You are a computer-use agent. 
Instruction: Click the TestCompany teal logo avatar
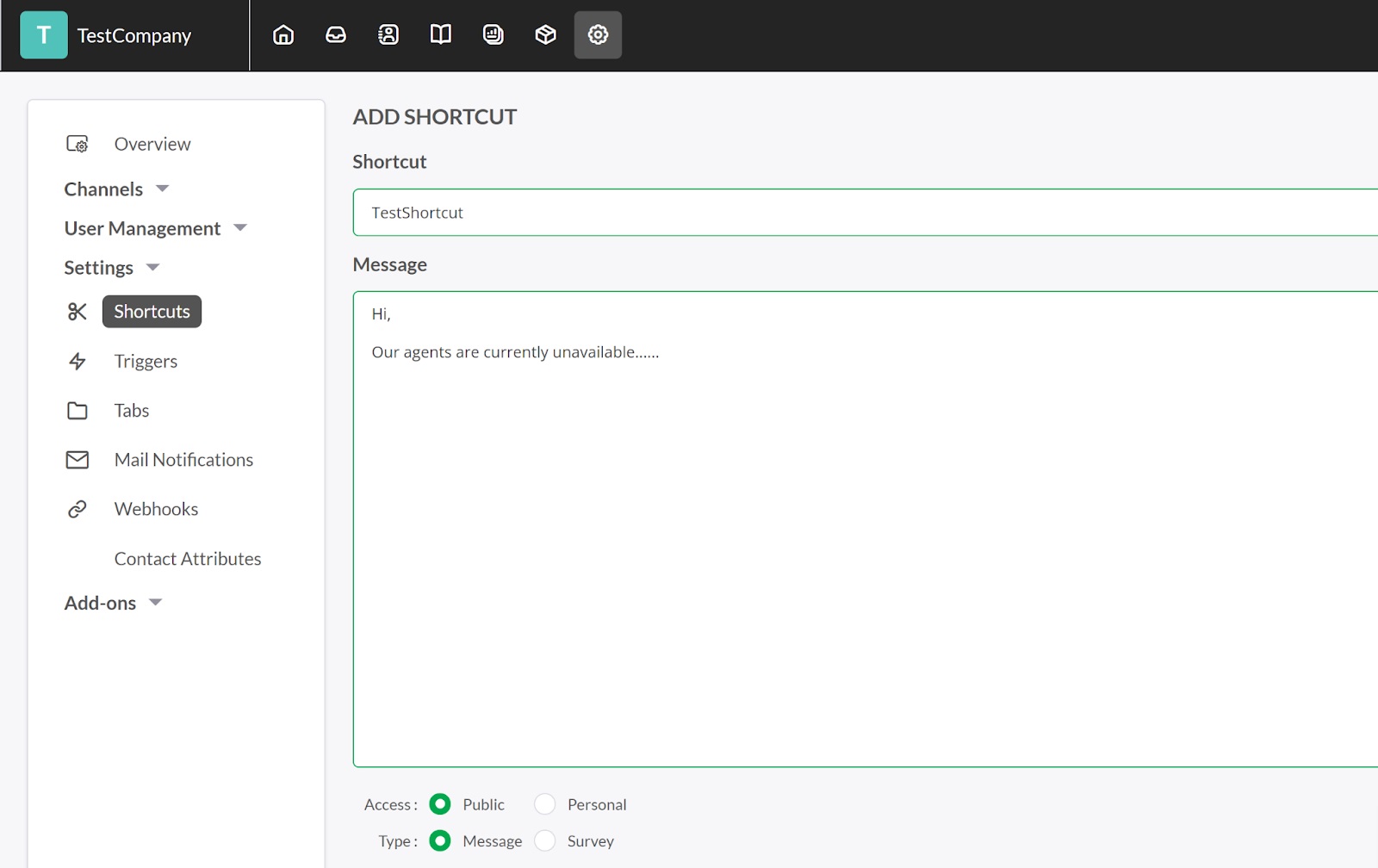click(44, 35)
